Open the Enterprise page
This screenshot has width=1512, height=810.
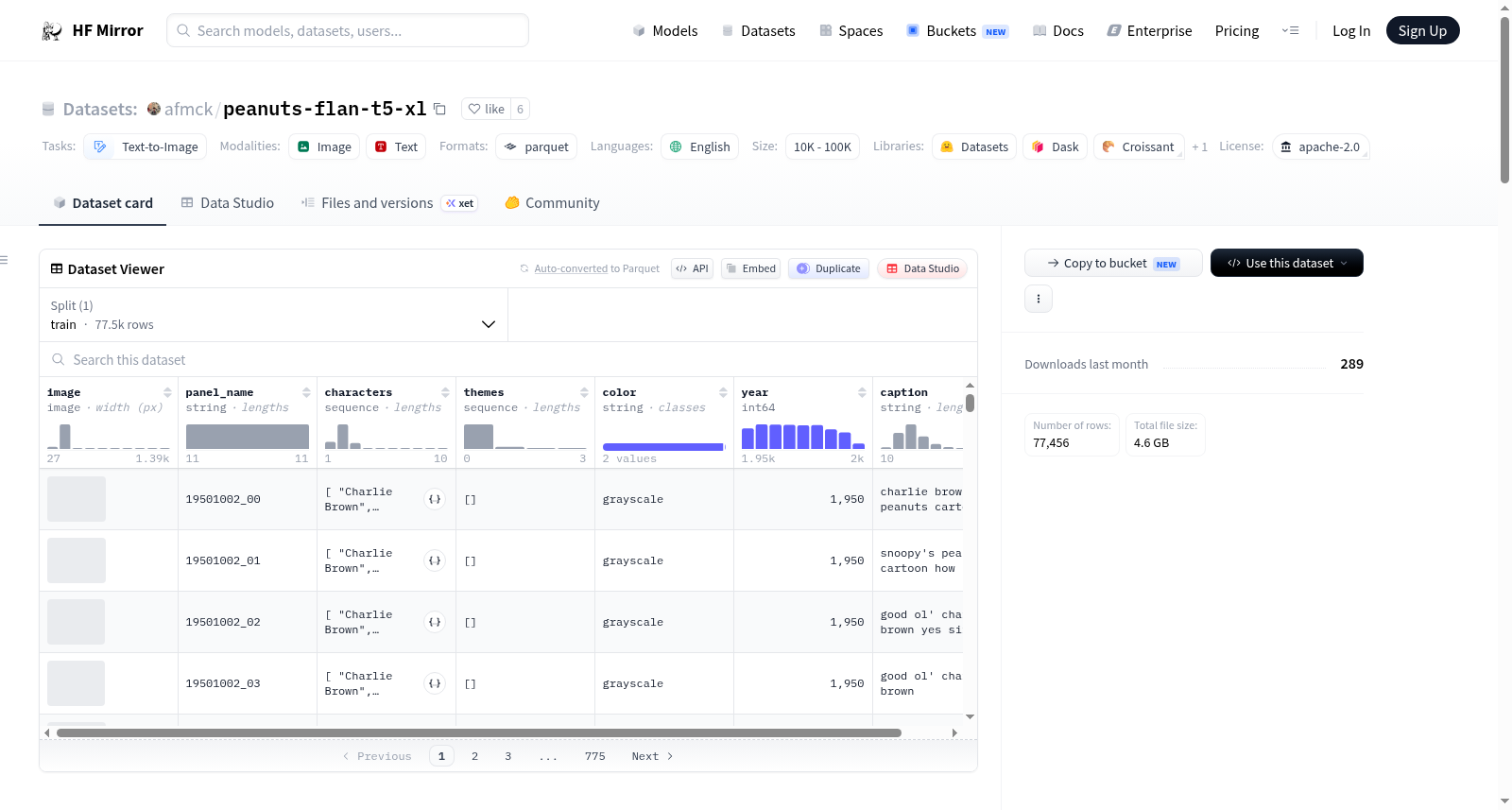(x=1150, y=31)
